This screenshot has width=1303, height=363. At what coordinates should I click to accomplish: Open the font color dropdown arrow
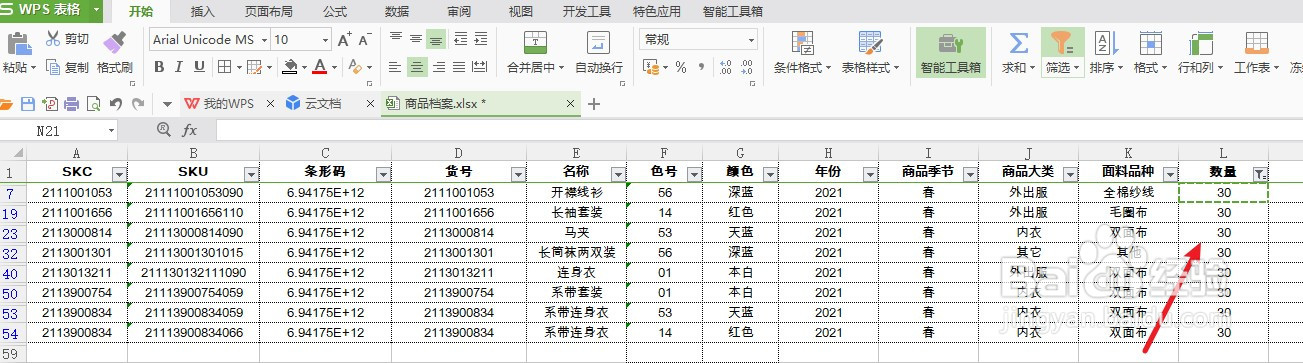tap(333, 67)
